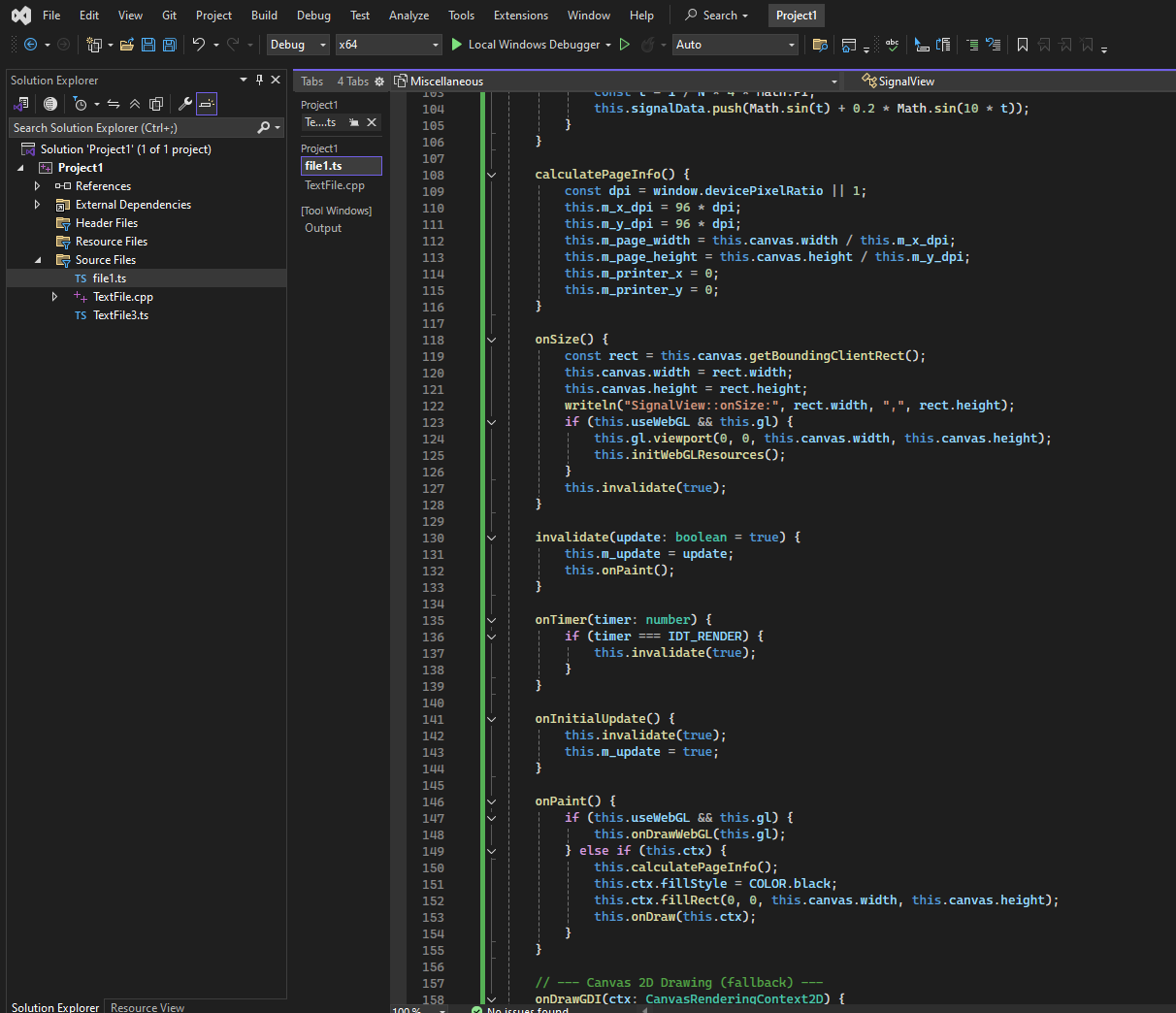Toggle the bookmark on current line

point(1022,45)
